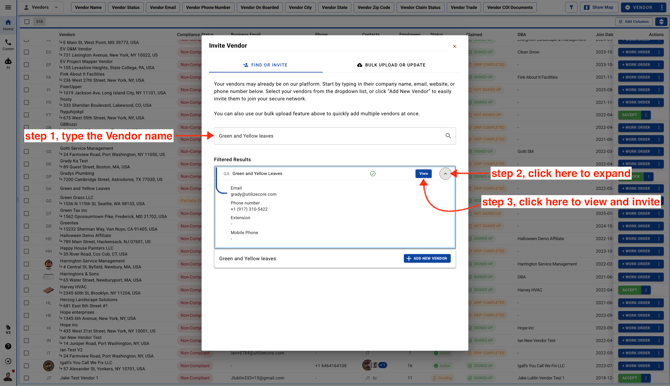Screen dimensions: 670x386
Task: Open Comm phone icon in the sidebar
Action: tap(8, 44)
